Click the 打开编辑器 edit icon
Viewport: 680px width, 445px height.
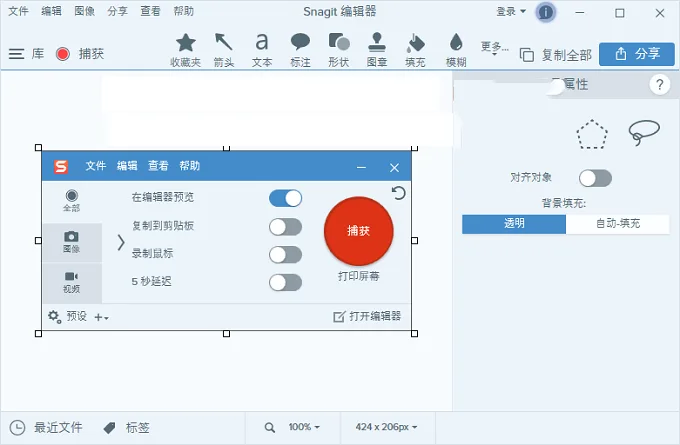[339, 317]
